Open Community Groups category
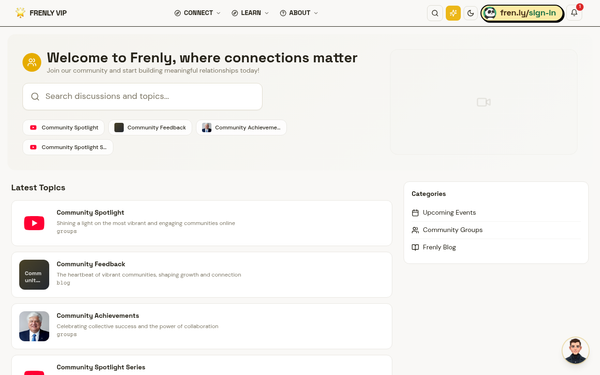This screenshot has height=375, width=600. [x=496, y=230]
